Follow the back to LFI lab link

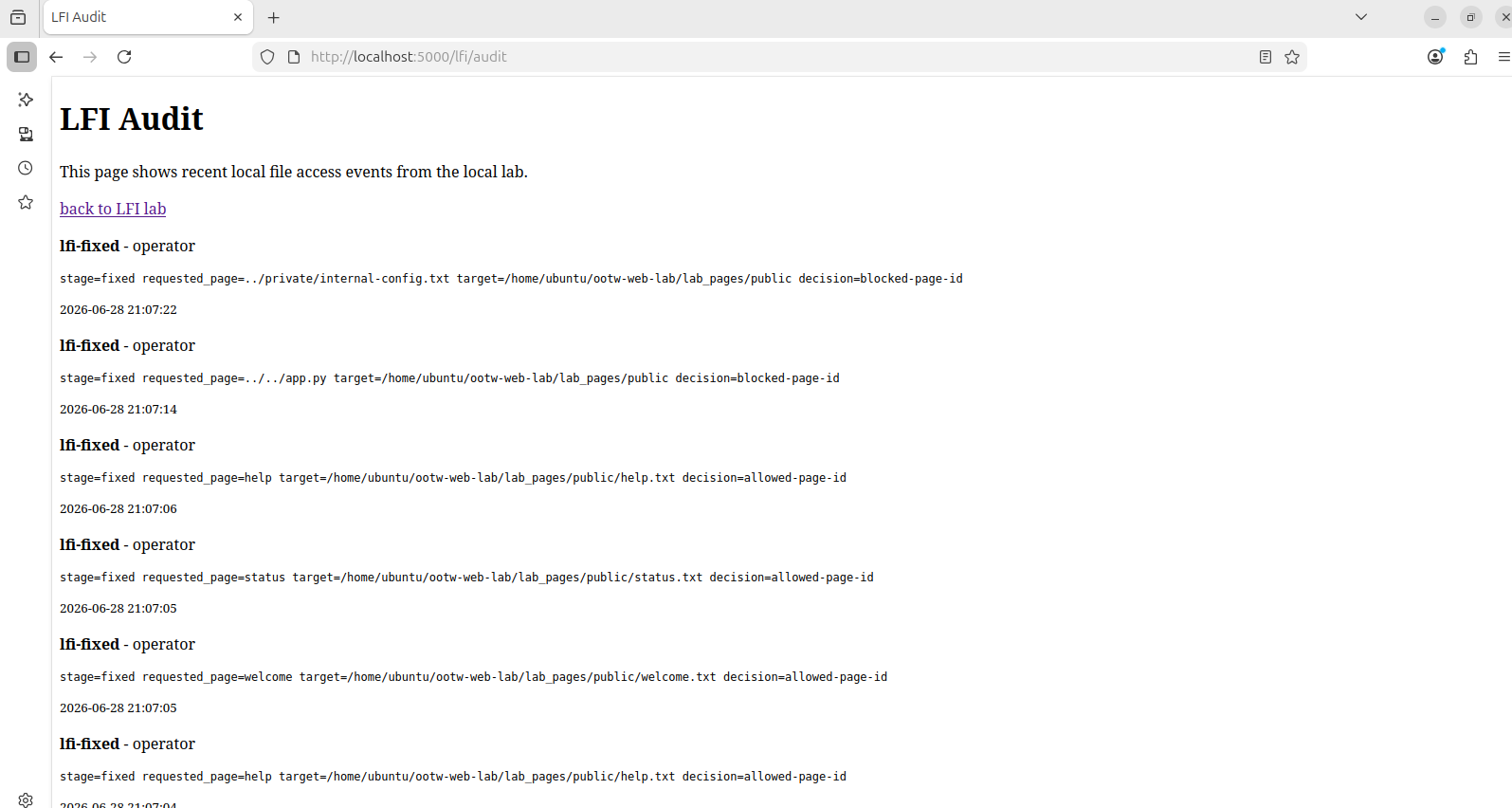[113, 209]
